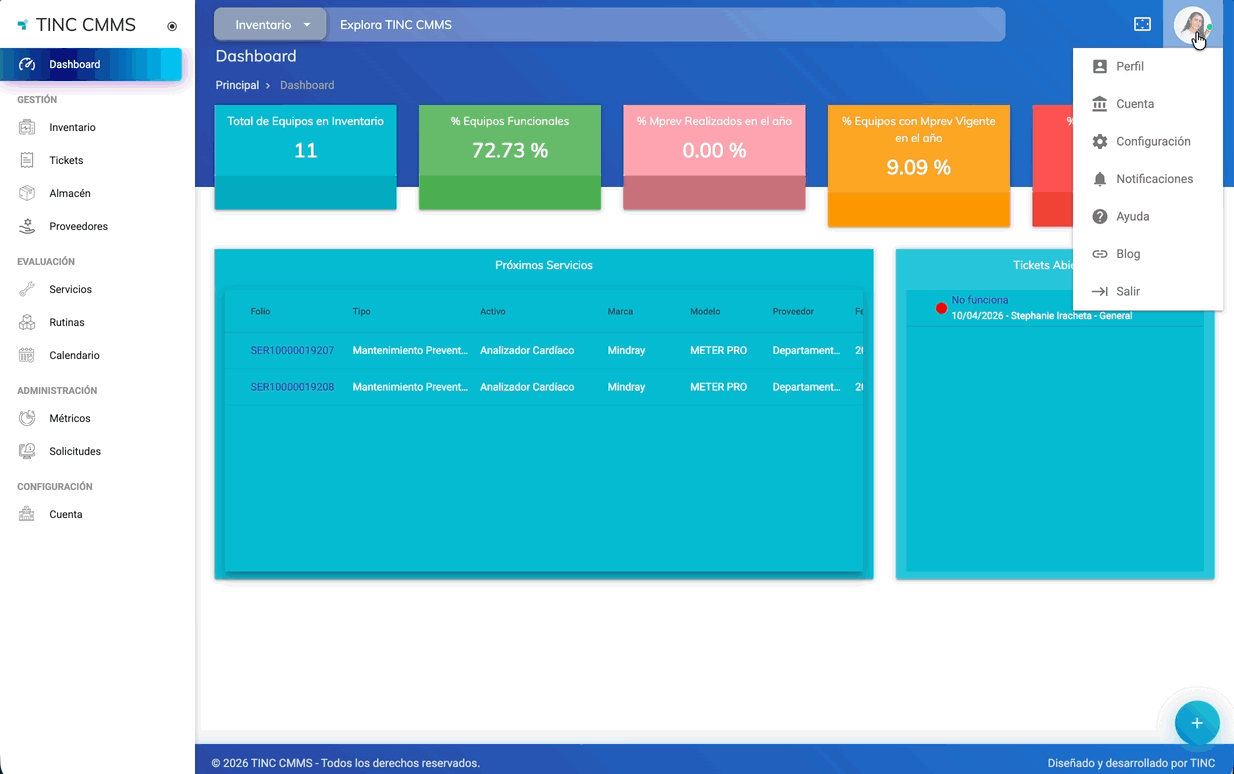Open the user avatar menu
This screenshot has width=1234, height=774.
coord(1192,24)
